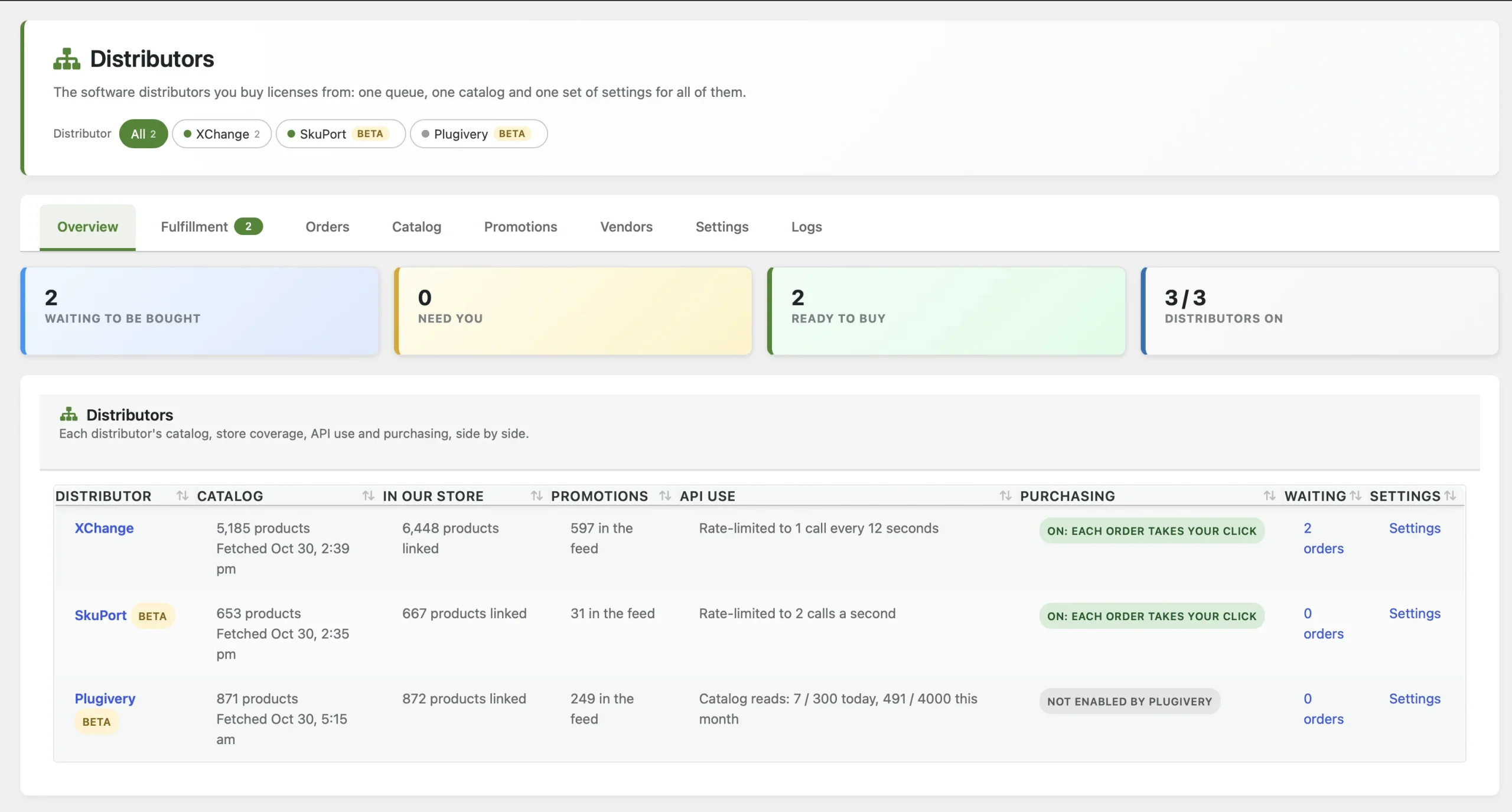Sort by the Distributor column arrows
The height and width of the screenshot is (812, 1512).
183,496
